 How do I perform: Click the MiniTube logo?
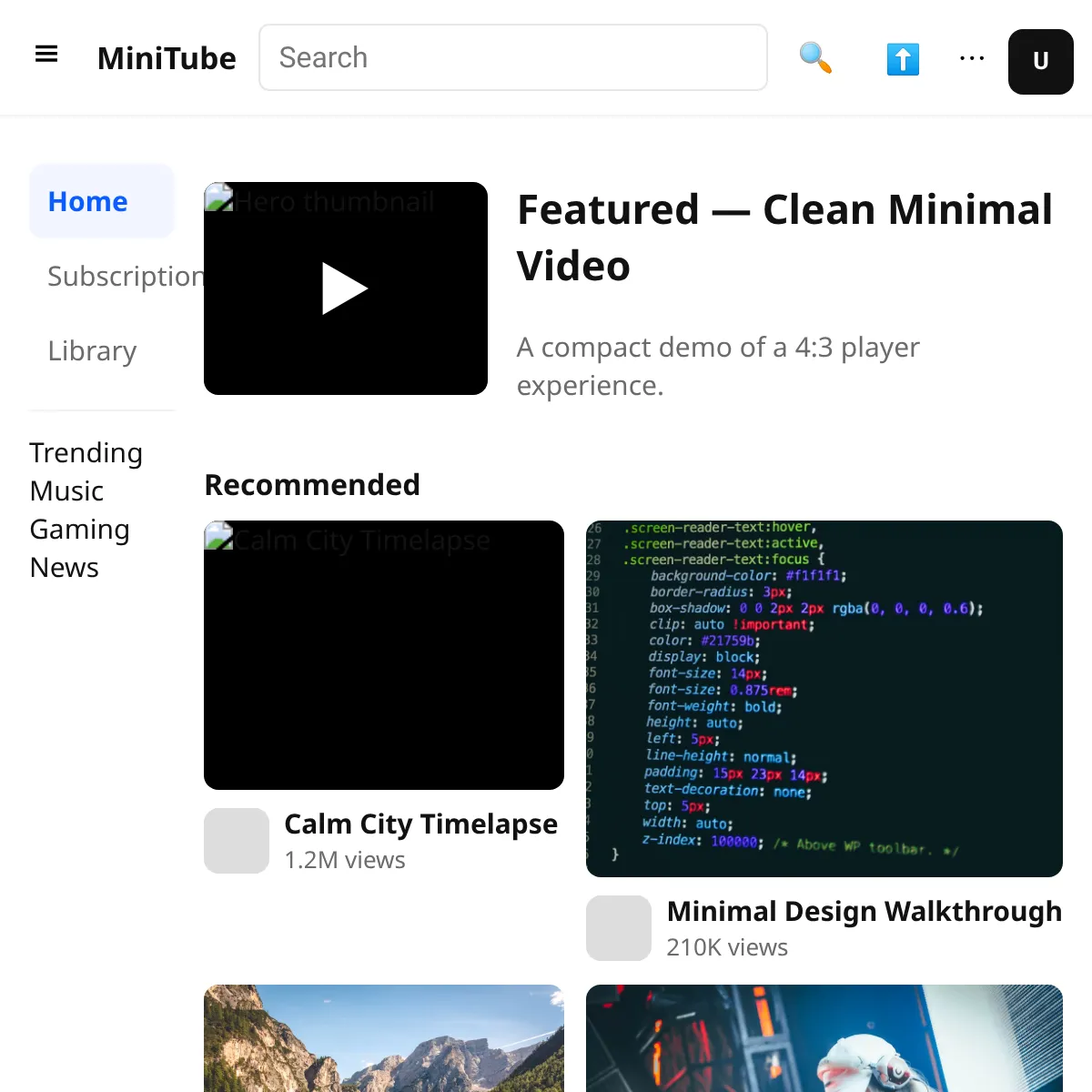pos(167,58)
